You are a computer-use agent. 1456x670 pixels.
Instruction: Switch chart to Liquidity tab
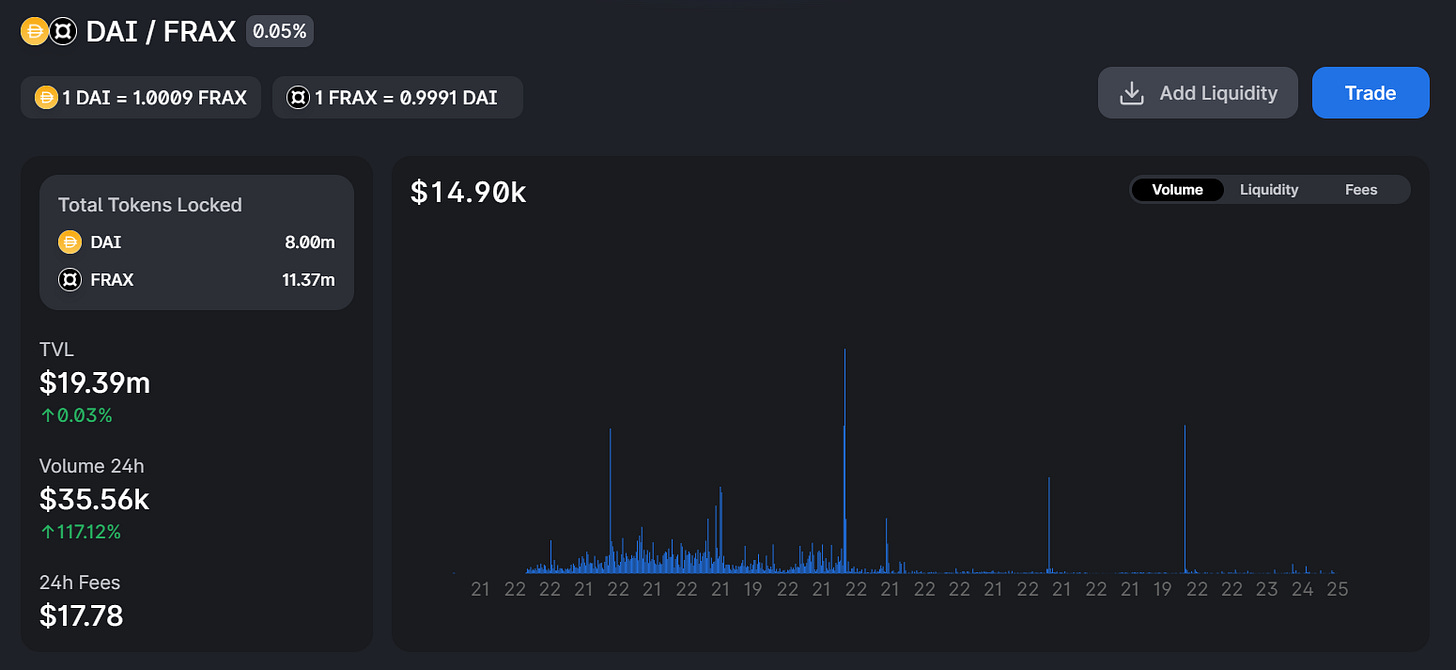point(1269,189)
